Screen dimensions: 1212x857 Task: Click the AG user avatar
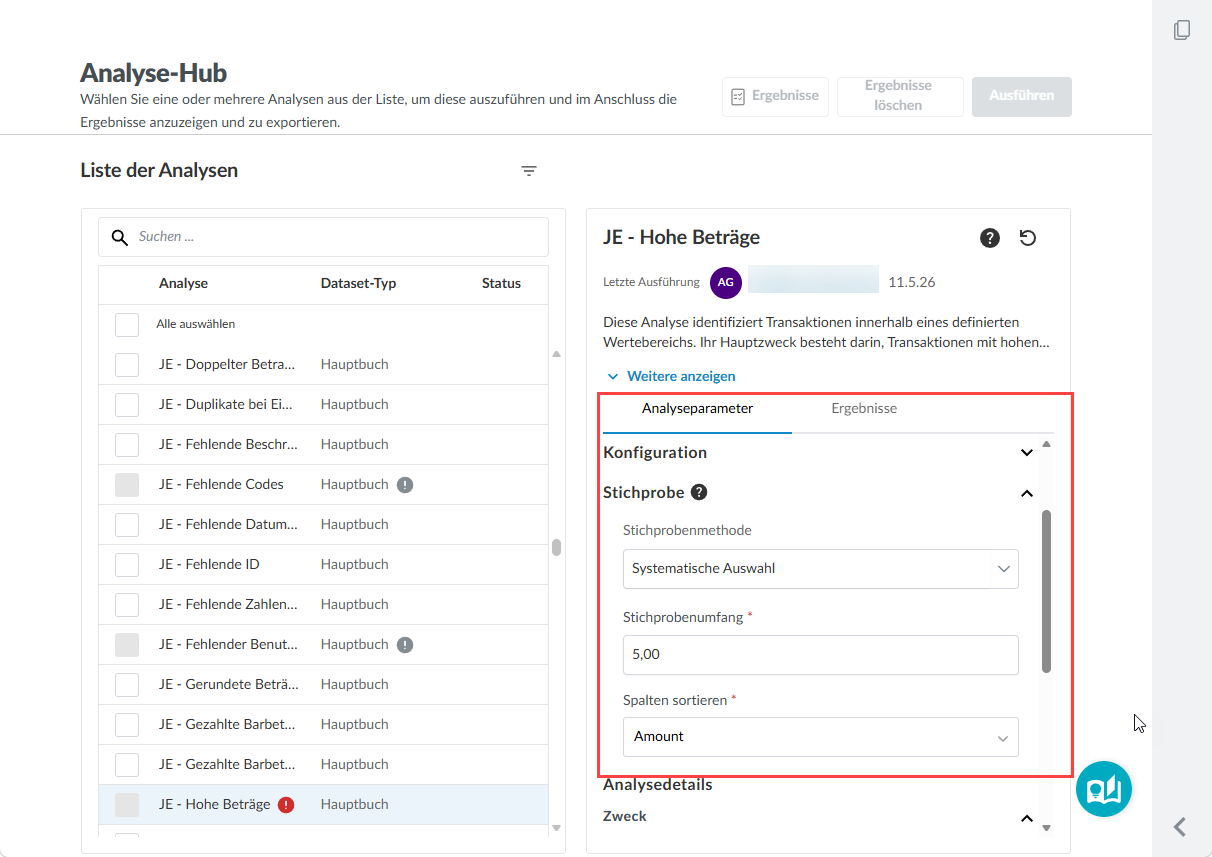pos(726,283)
